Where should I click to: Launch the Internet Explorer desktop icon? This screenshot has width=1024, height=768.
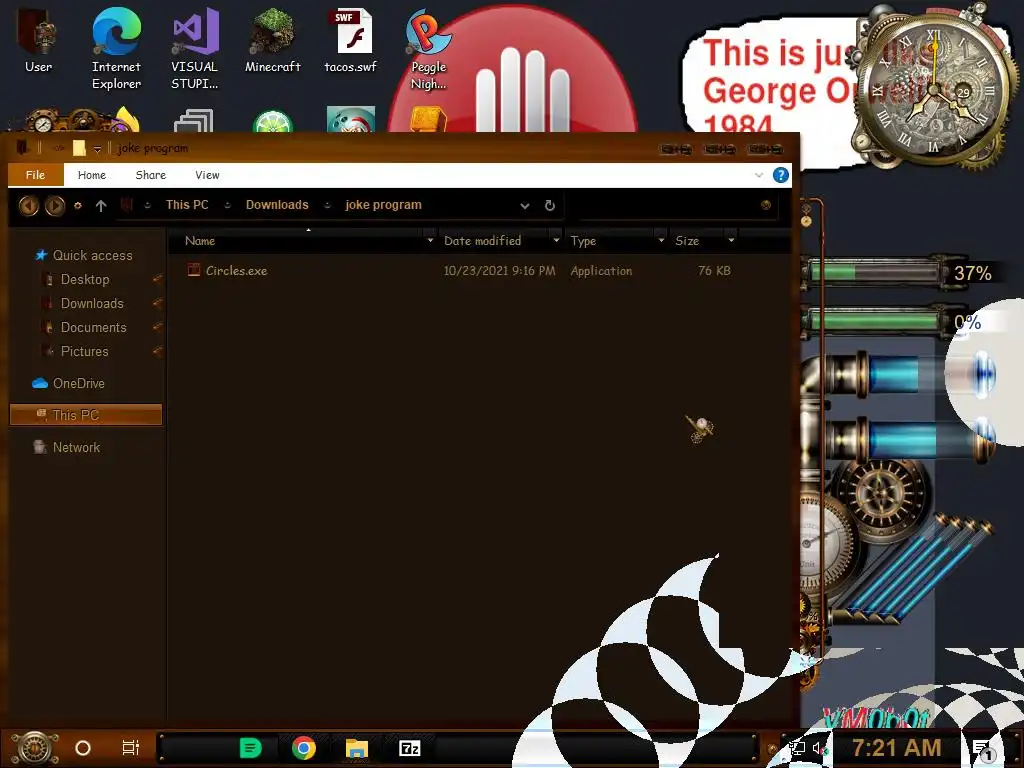[x=116, y=48]
